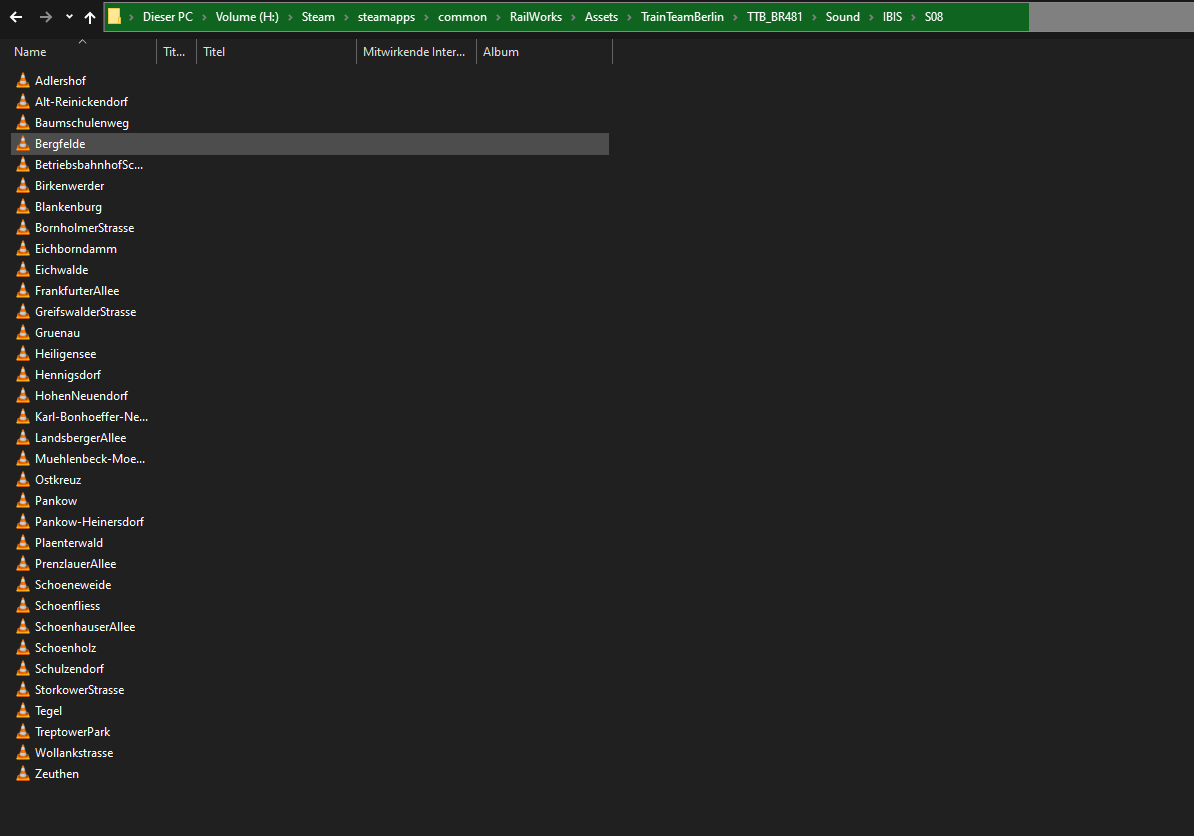Image resolution: width=1194 pixels, height=836 pixels.
Task: Navigate to common breadcrumb
Action: pyautogui.click(x=462, y=17)
